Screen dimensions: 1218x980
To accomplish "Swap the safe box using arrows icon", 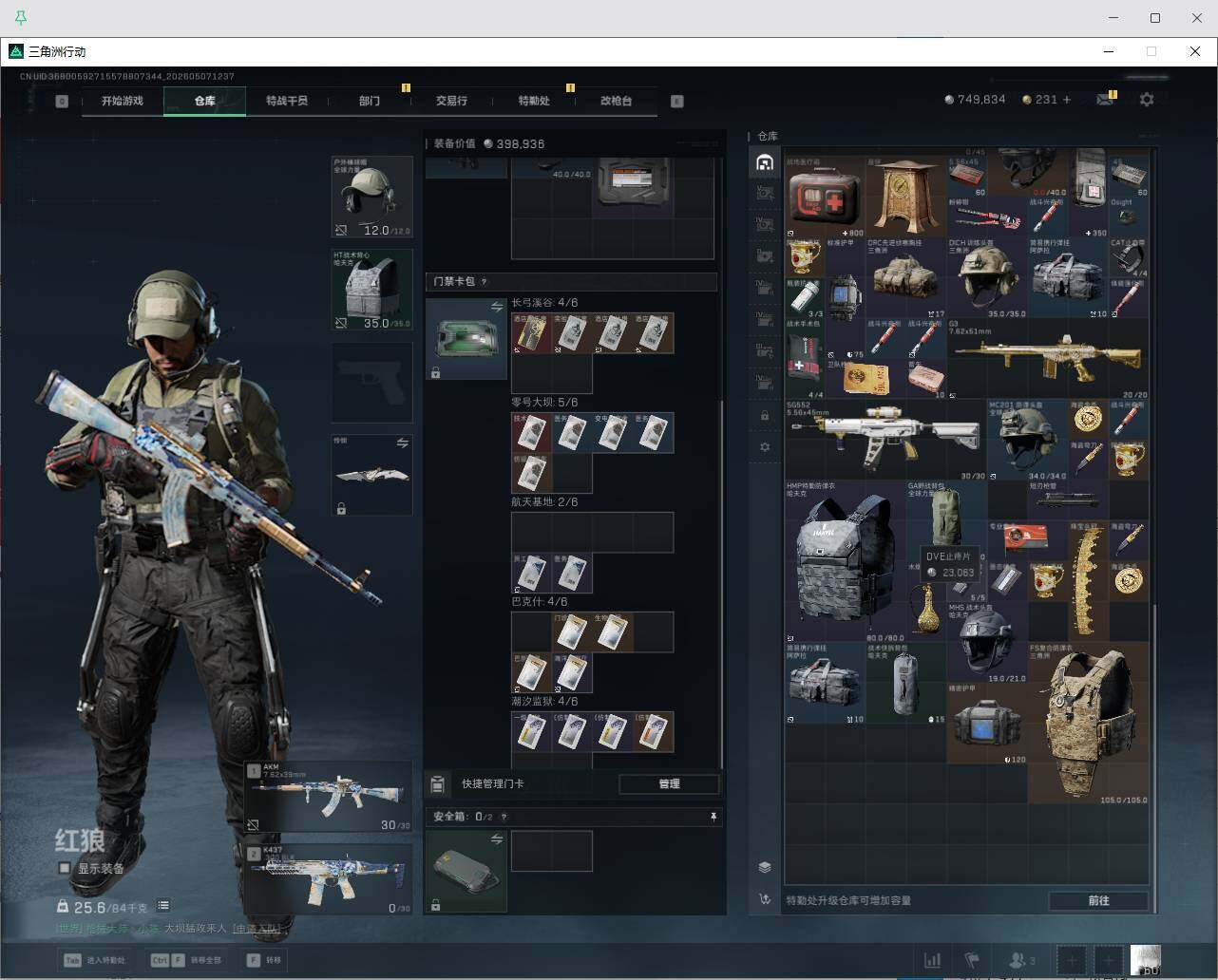I will 497,839.
